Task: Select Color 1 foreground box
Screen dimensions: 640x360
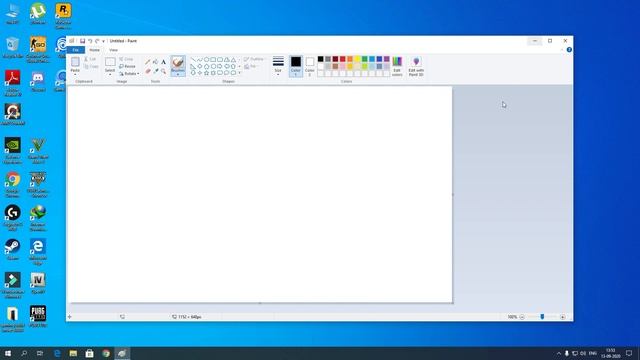Action: [296, 66]
